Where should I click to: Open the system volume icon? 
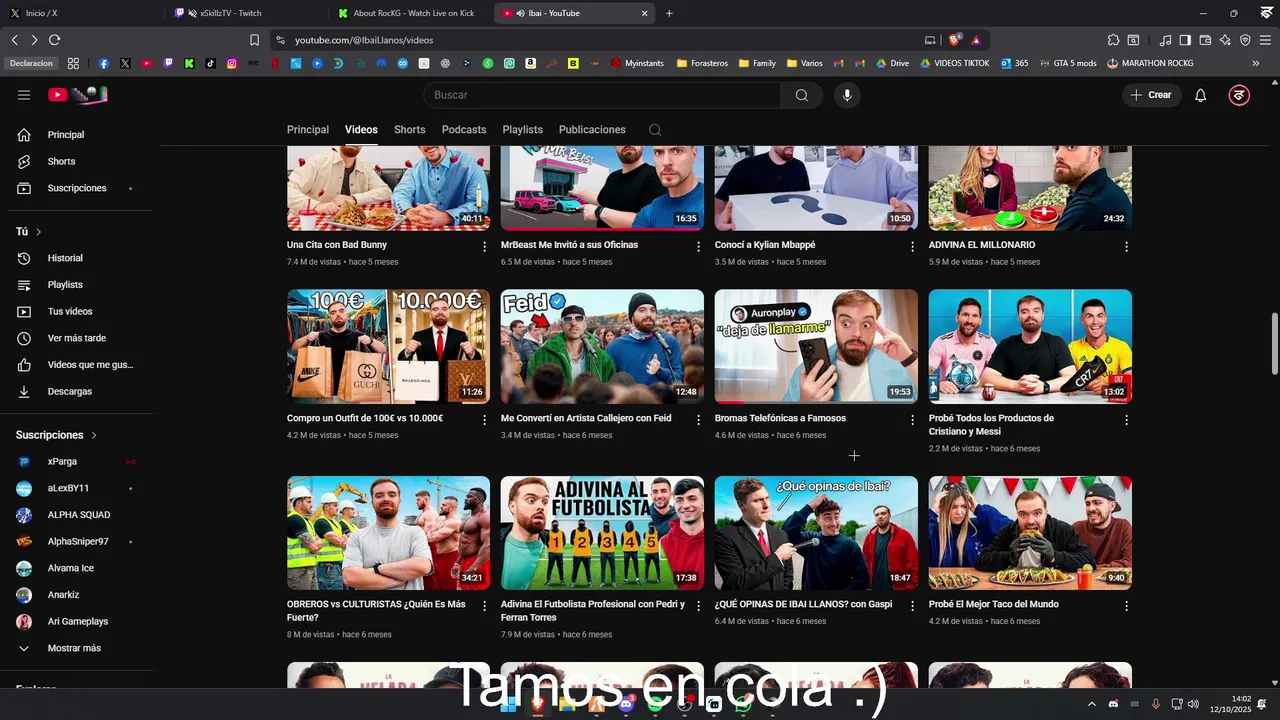pos(1193,704)
